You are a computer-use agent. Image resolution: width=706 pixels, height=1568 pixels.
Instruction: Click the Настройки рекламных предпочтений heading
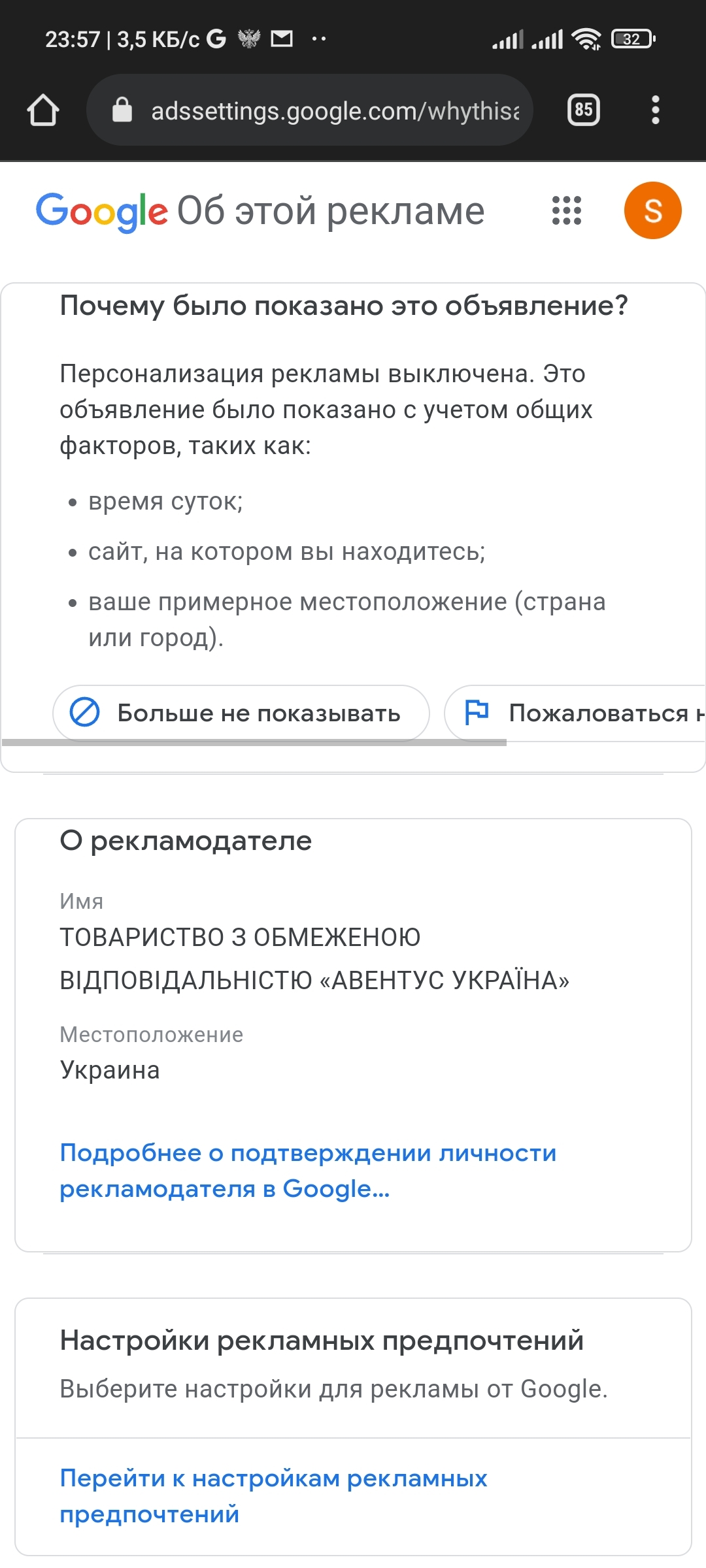(322, 1340)
